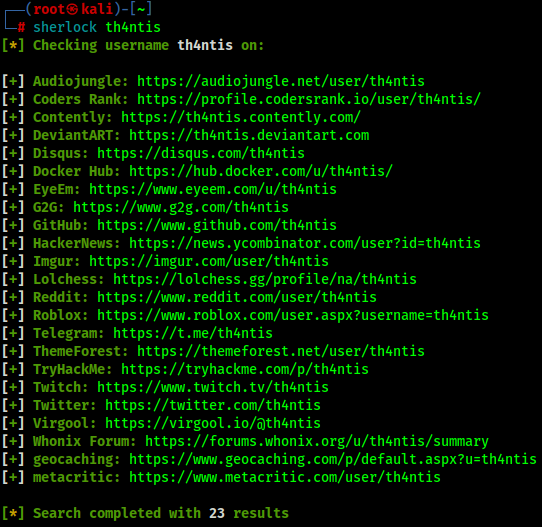Open the TryHackMe profile link
The width and height of the screenshot is (542, 527).
click(245, 369)
